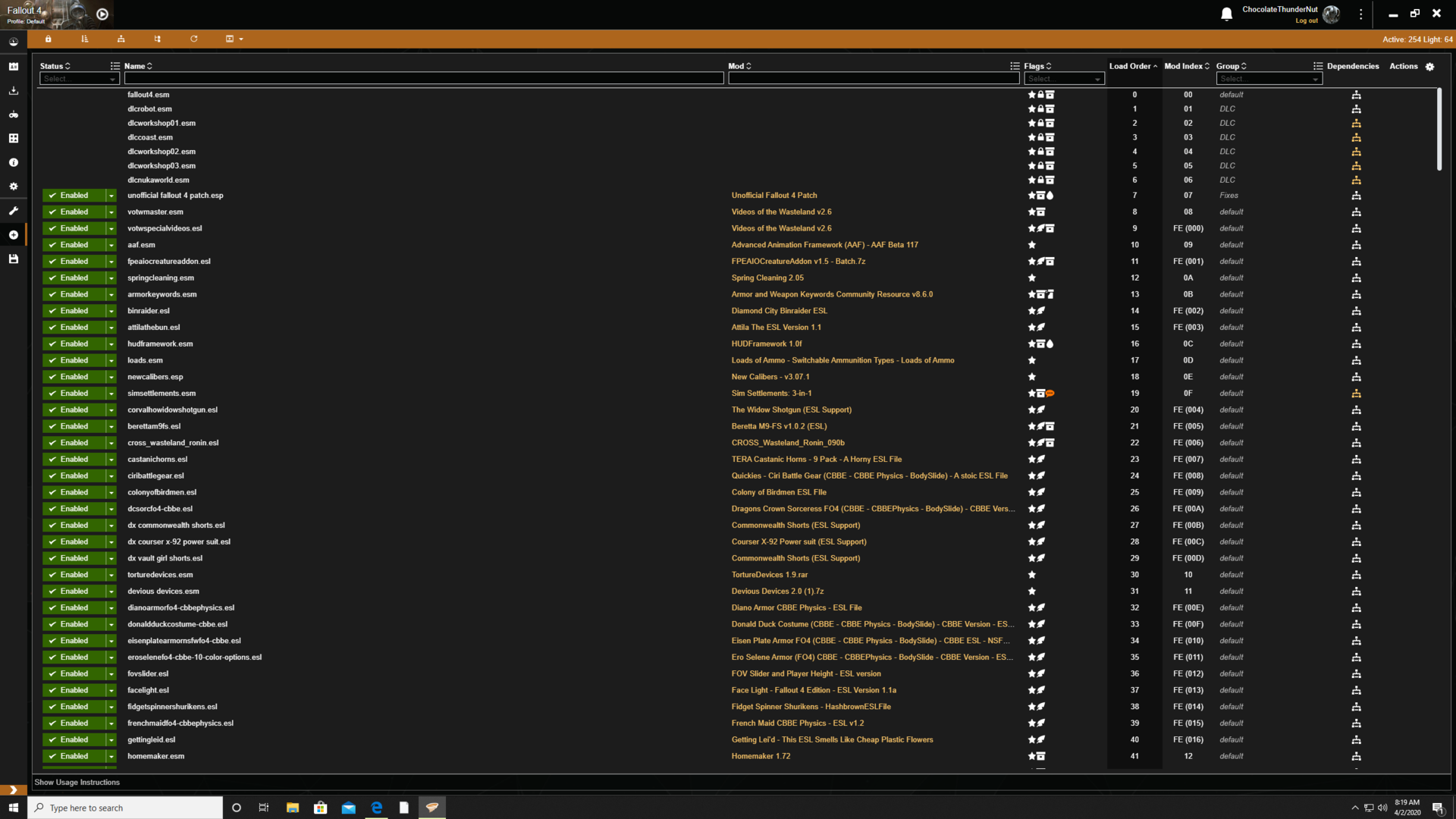1456x819 pixels.
Task: Open the three-dot global menu
Action: point(1361,14)
